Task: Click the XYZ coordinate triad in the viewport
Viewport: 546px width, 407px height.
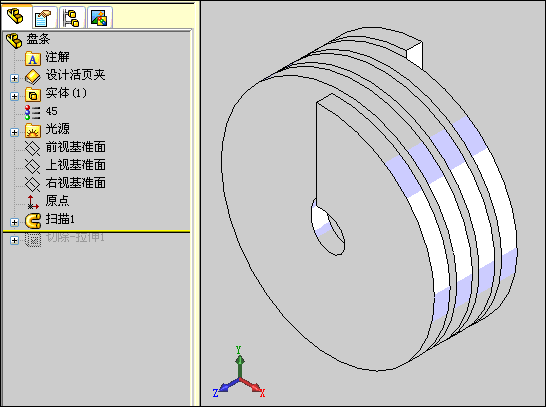Action: 239,372
